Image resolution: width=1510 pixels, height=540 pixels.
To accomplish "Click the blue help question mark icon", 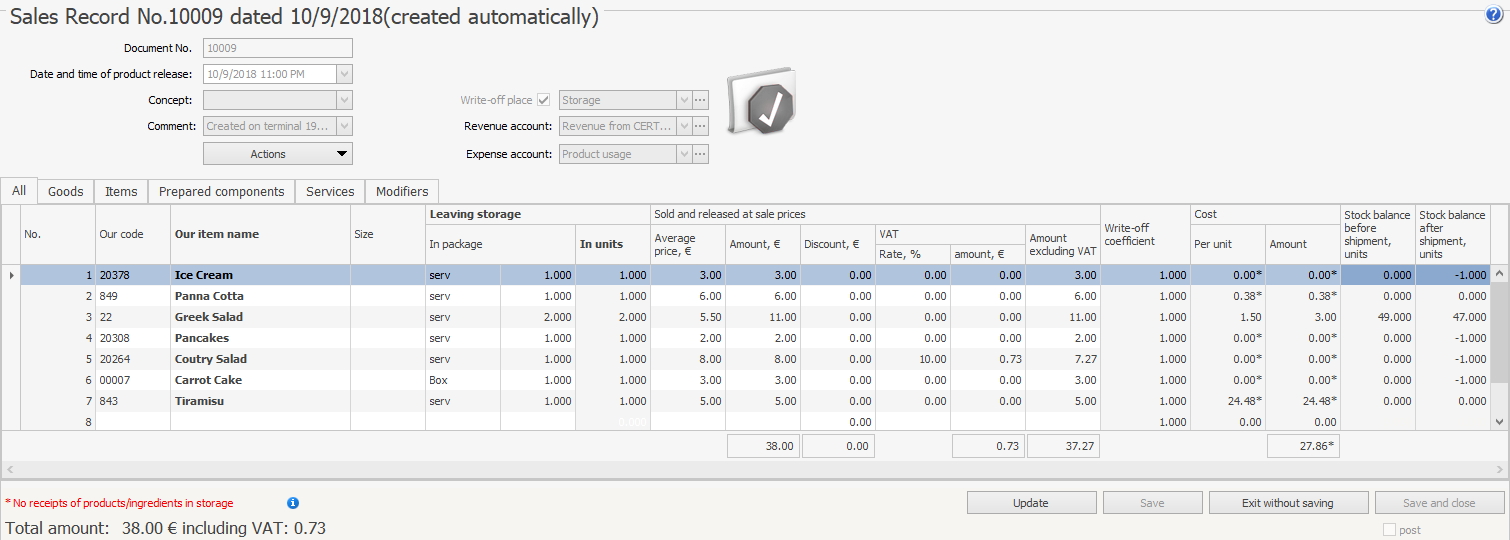I will point(1494,15).
